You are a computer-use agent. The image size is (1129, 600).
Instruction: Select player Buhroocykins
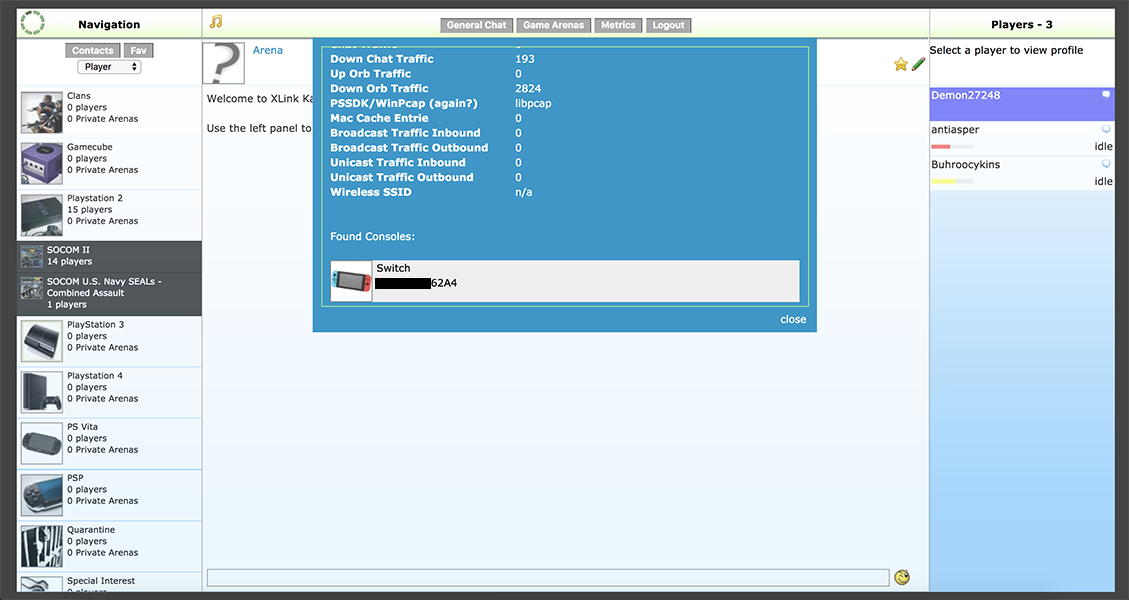coord(1022,173)
